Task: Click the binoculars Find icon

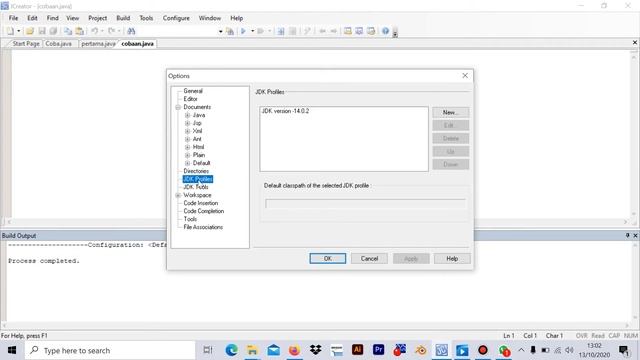Action: coord(131,31)
